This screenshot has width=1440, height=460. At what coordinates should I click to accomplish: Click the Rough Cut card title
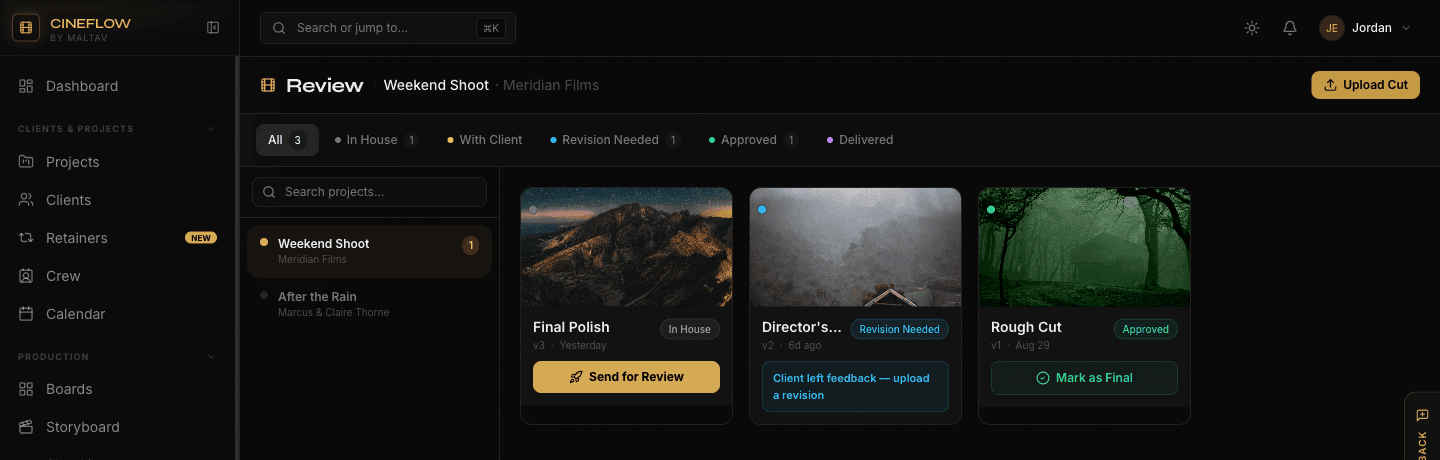(x=1026, y=327)
